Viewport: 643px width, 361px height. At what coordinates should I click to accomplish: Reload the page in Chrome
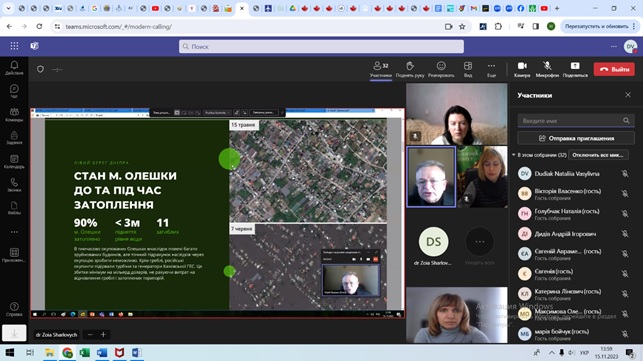pos(39,26)
